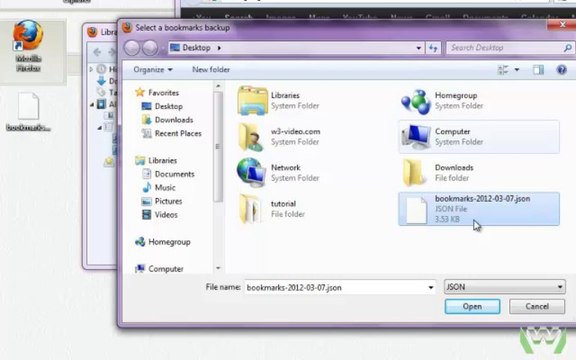Select the Tags item in Library window
The image size is (576, 360).
point(107,92)
